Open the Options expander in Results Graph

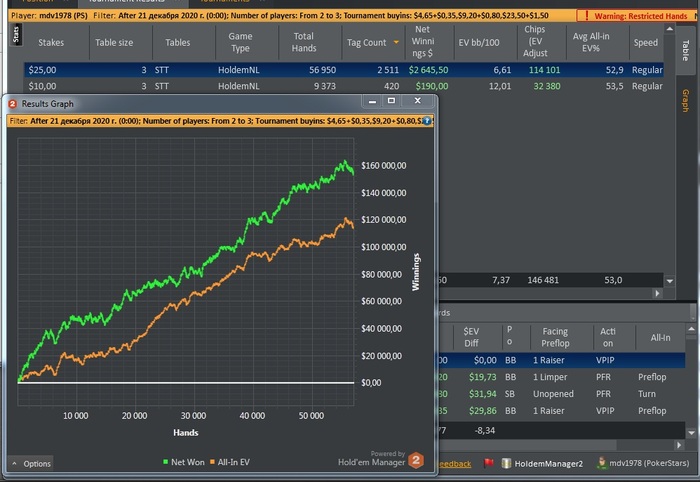(x=30, y=464)
